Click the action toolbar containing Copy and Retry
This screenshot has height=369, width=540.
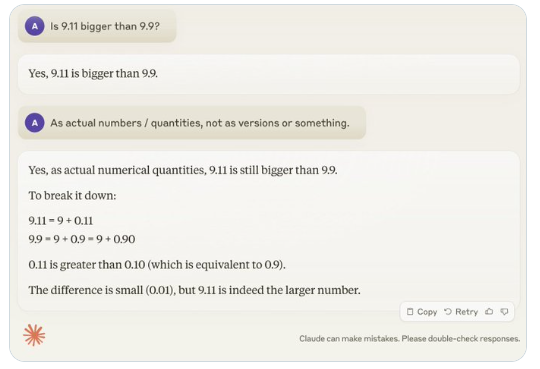tap(457, 312)
